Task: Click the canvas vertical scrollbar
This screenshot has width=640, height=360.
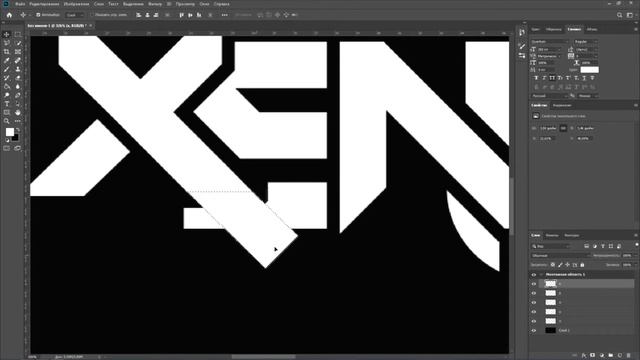Action: click(511, 206)
